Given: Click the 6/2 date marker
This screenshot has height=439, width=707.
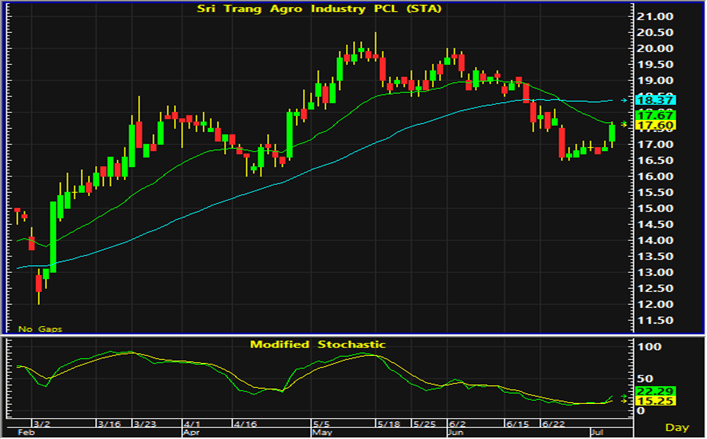Looking at the screenshot, I should tap(457, 424).
